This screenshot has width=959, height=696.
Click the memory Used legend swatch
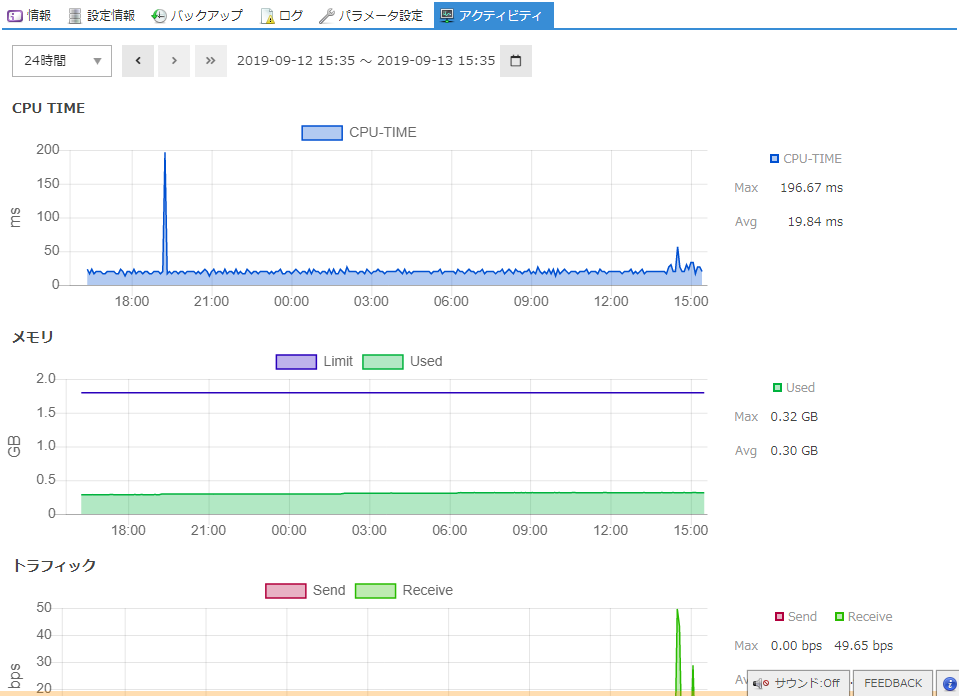point(383,362)
